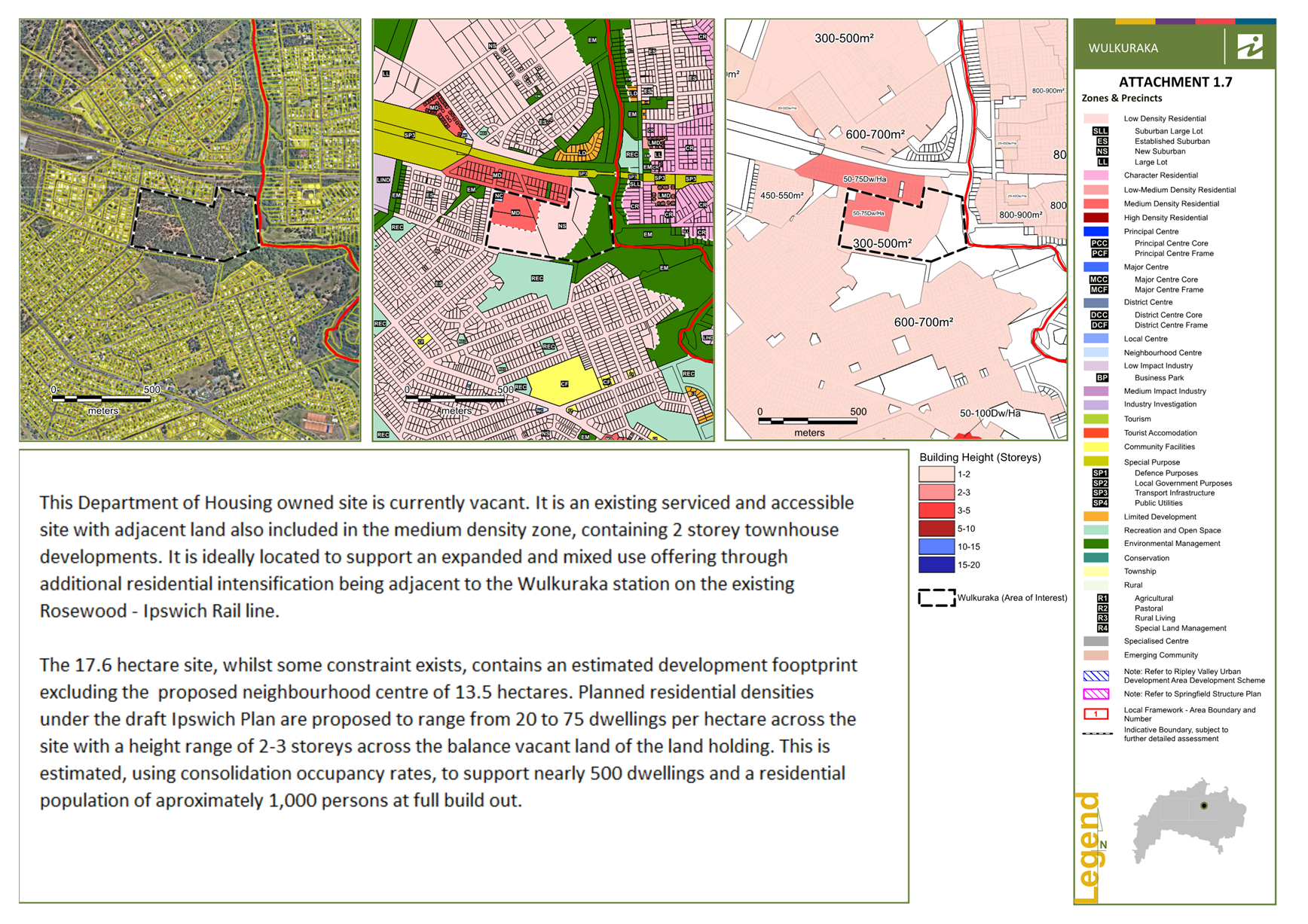Click the 'Conservation' legend entry

pyautogui.click(x=1146, y=558)
